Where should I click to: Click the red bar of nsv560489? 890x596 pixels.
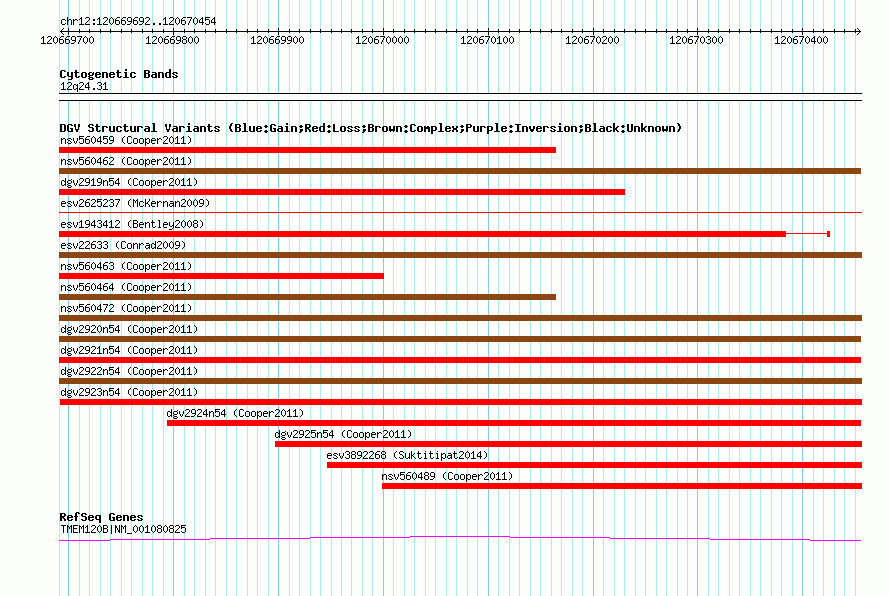(622, 486)
